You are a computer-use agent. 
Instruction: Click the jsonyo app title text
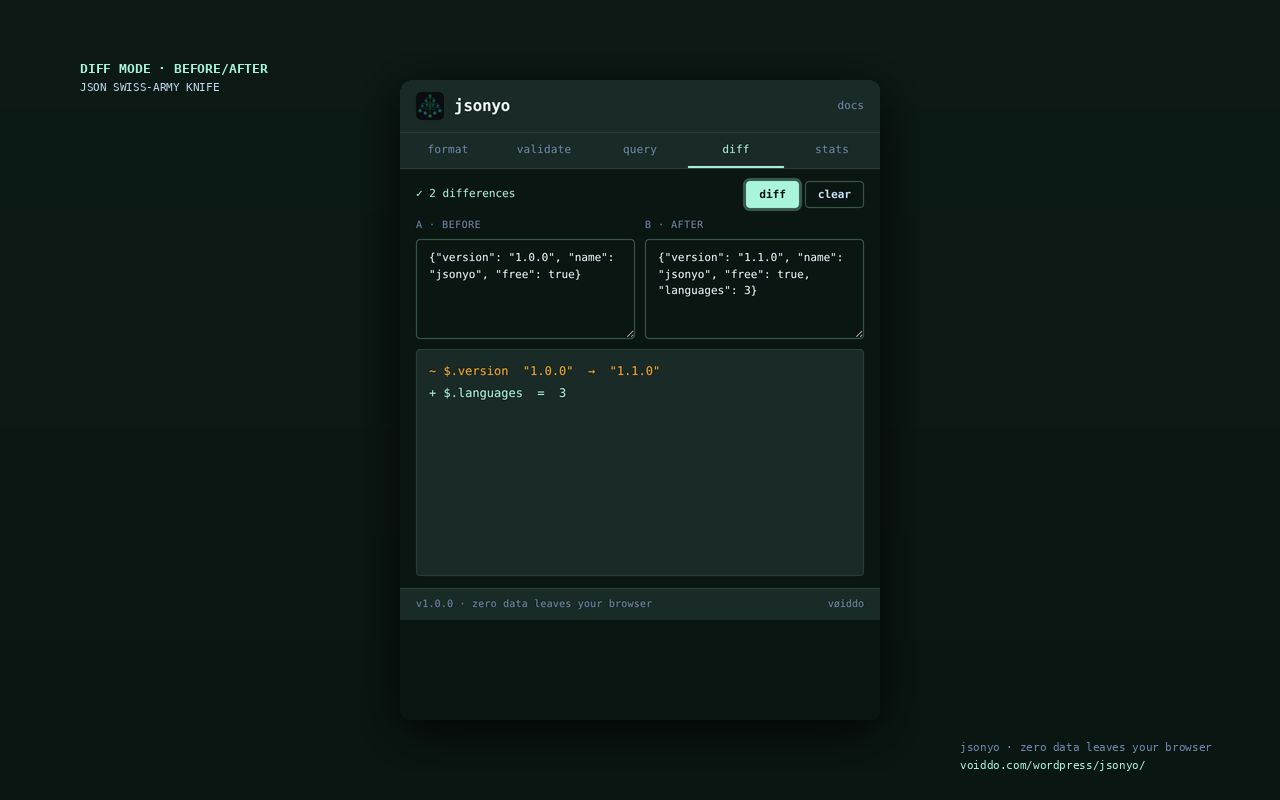(482, 106)
